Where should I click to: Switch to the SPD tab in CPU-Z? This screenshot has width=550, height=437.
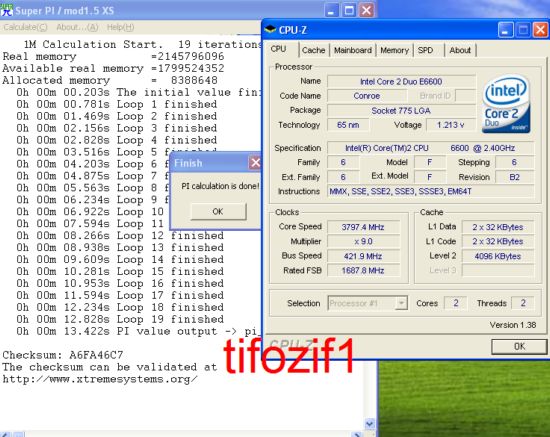(x=425, y=50)
